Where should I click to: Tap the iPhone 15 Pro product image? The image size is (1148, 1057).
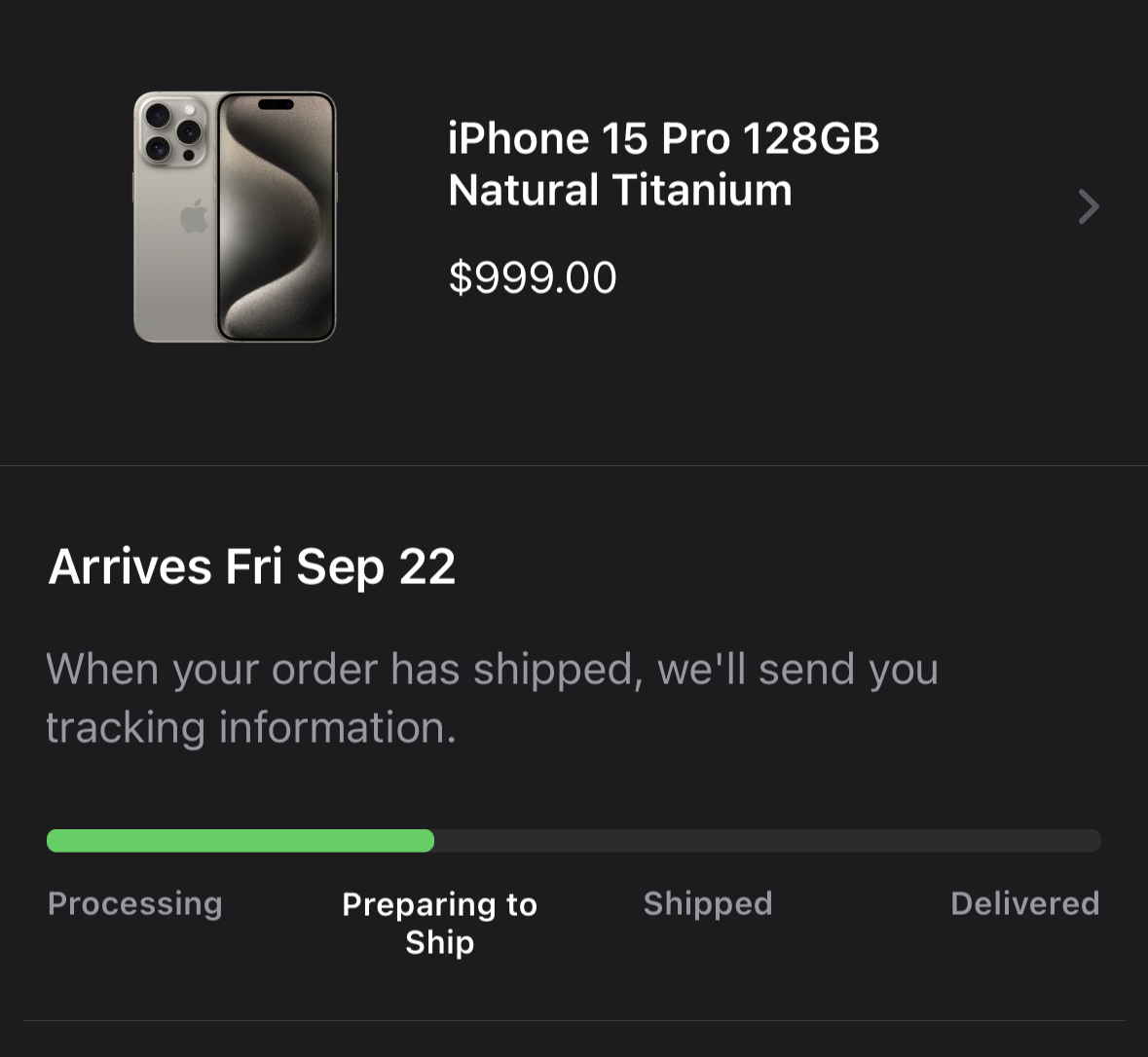tap(235, 217)
